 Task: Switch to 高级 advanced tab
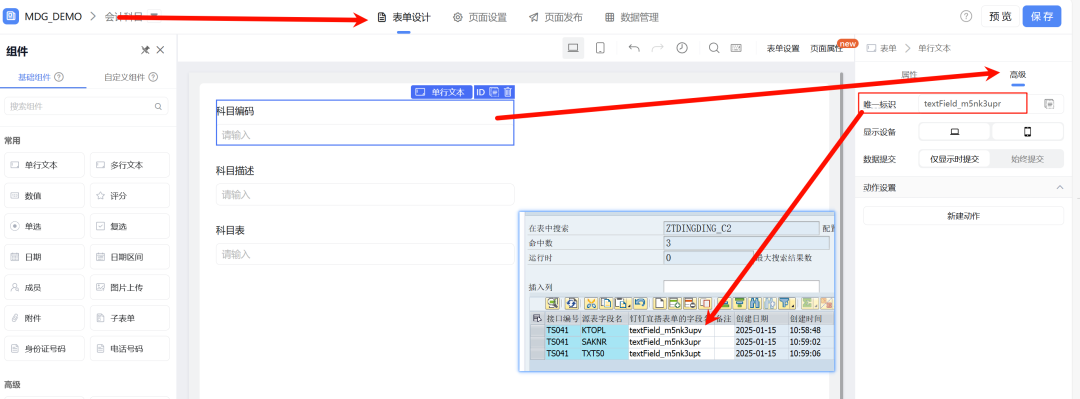[x=1018, y=74]
